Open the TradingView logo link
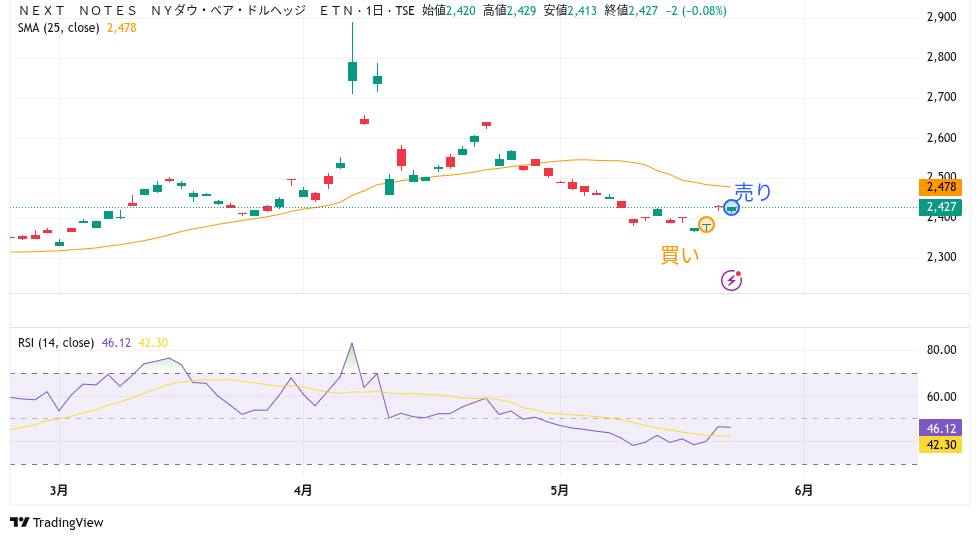Screen dimensions: 980x540 tap(56, 522)
